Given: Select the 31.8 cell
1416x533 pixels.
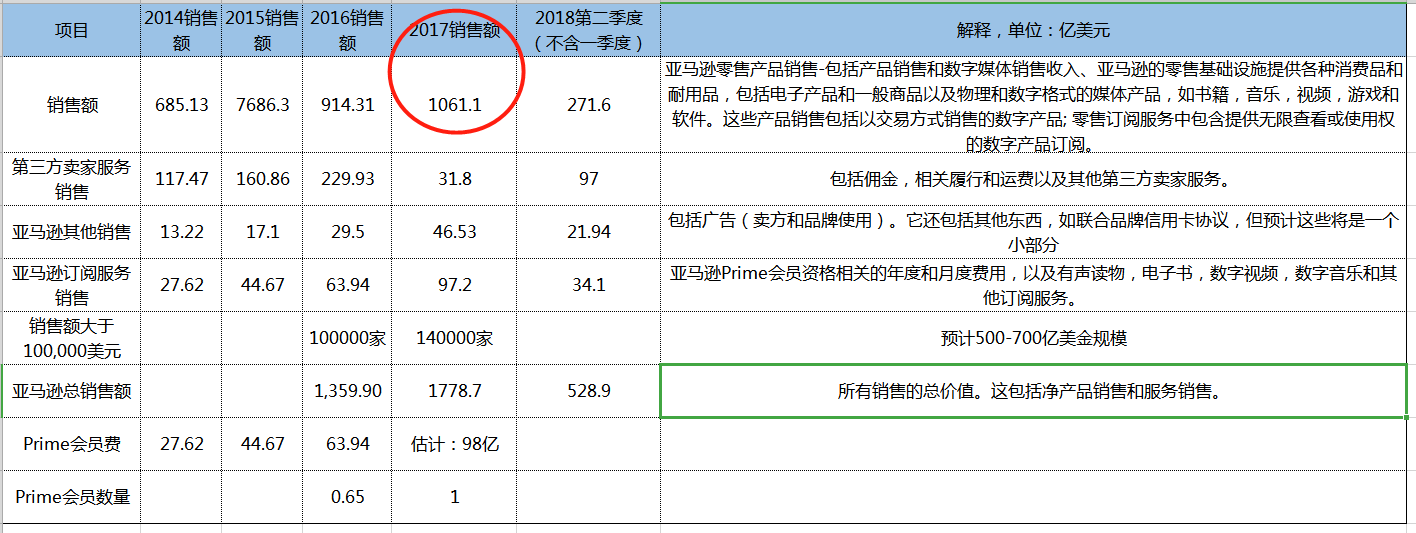Looking at the screenshot, I should (454, 179).
